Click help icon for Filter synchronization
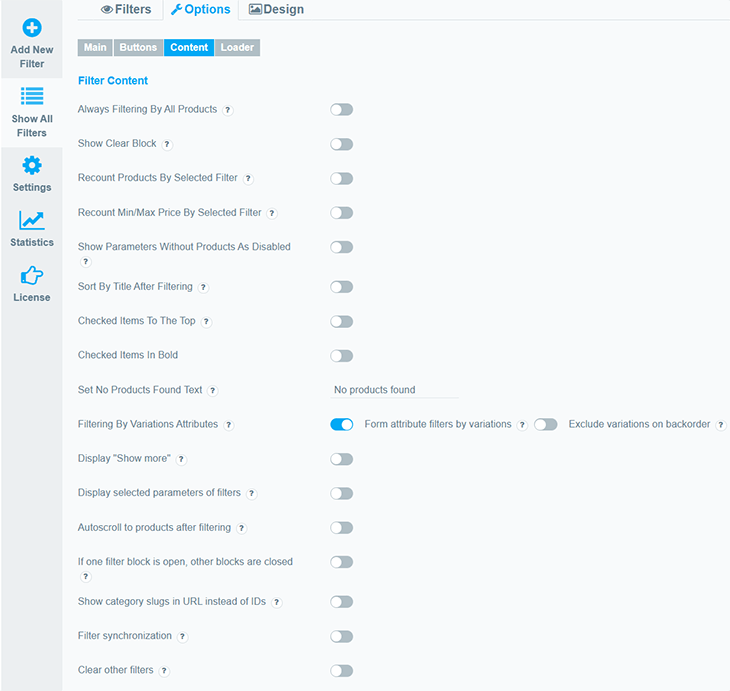This screenshot has height=691, width=730. tap(182, 637)
